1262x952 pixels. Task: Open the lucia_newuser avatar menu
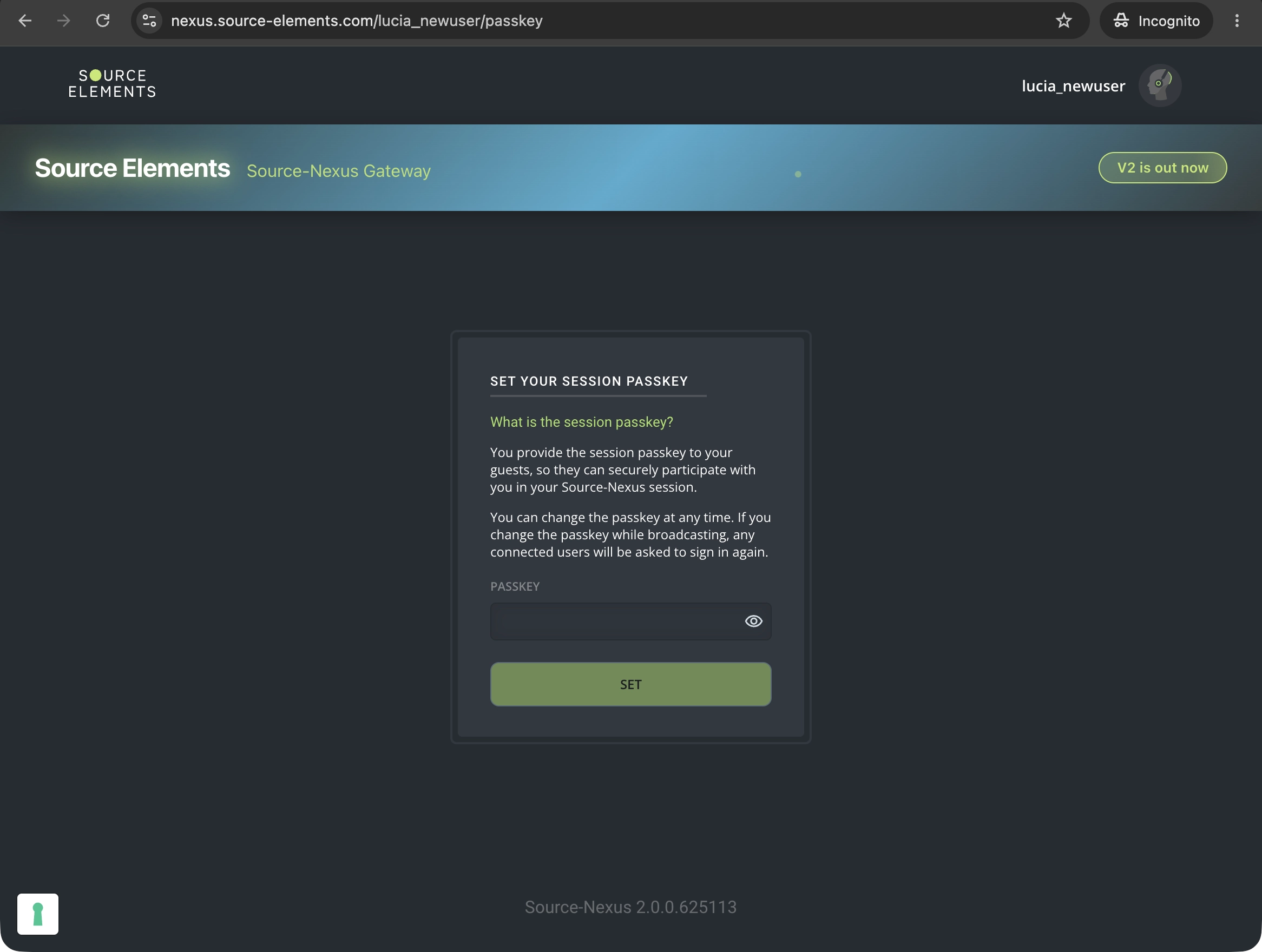coord(1159,85)
